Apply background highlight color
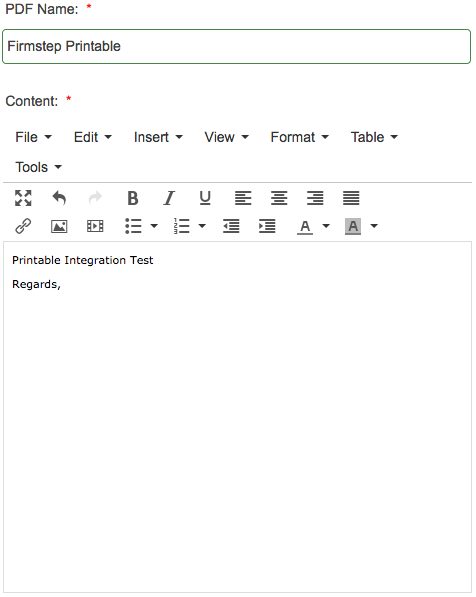The image size is (476, 597). tap(353, 226)
